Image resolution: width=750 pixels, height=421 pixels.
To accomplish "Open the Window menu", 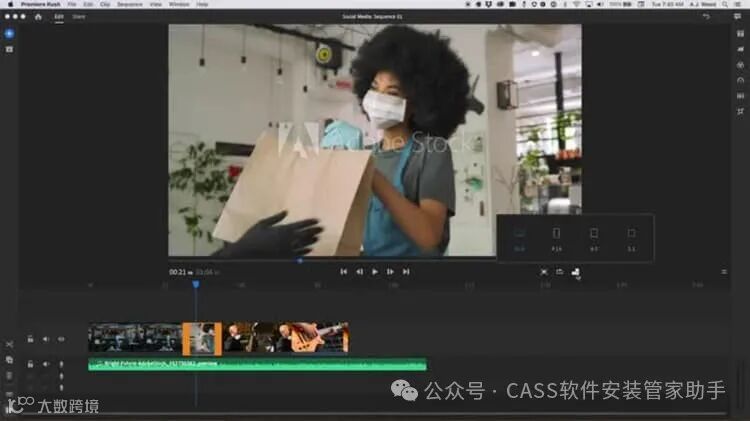I will pyautogui.click(x=179, y=4).
